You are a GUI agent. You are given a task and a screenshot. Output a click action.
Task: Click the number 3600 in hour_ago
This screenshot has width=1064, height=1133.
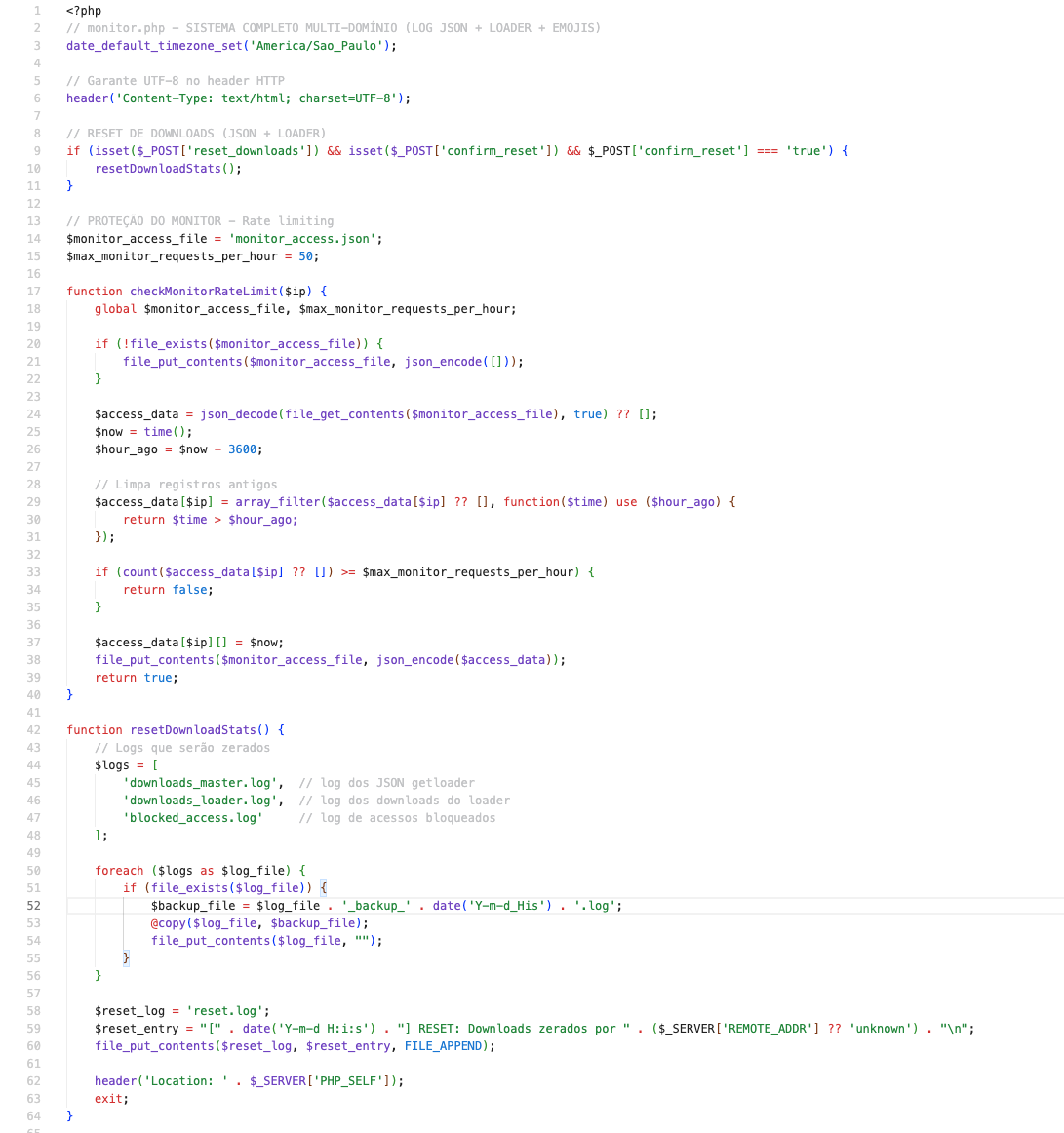(245, 449)
